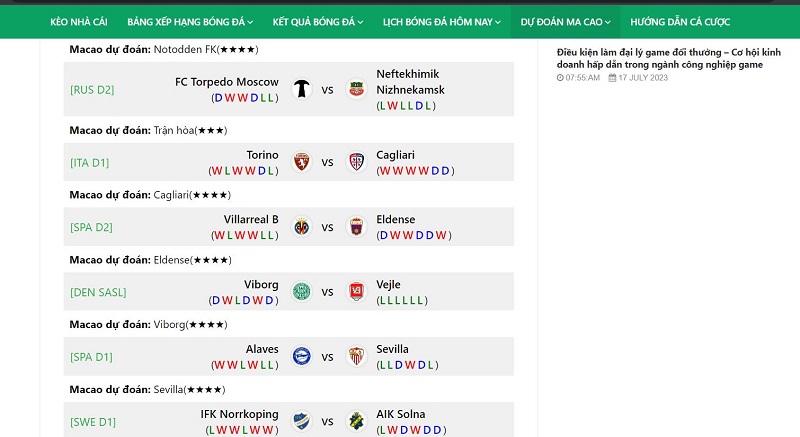This screenshot has height=437, width=800.
Task: Expand the Kết Quả Bóng Đá menu
Action: (x=317, y=22)
